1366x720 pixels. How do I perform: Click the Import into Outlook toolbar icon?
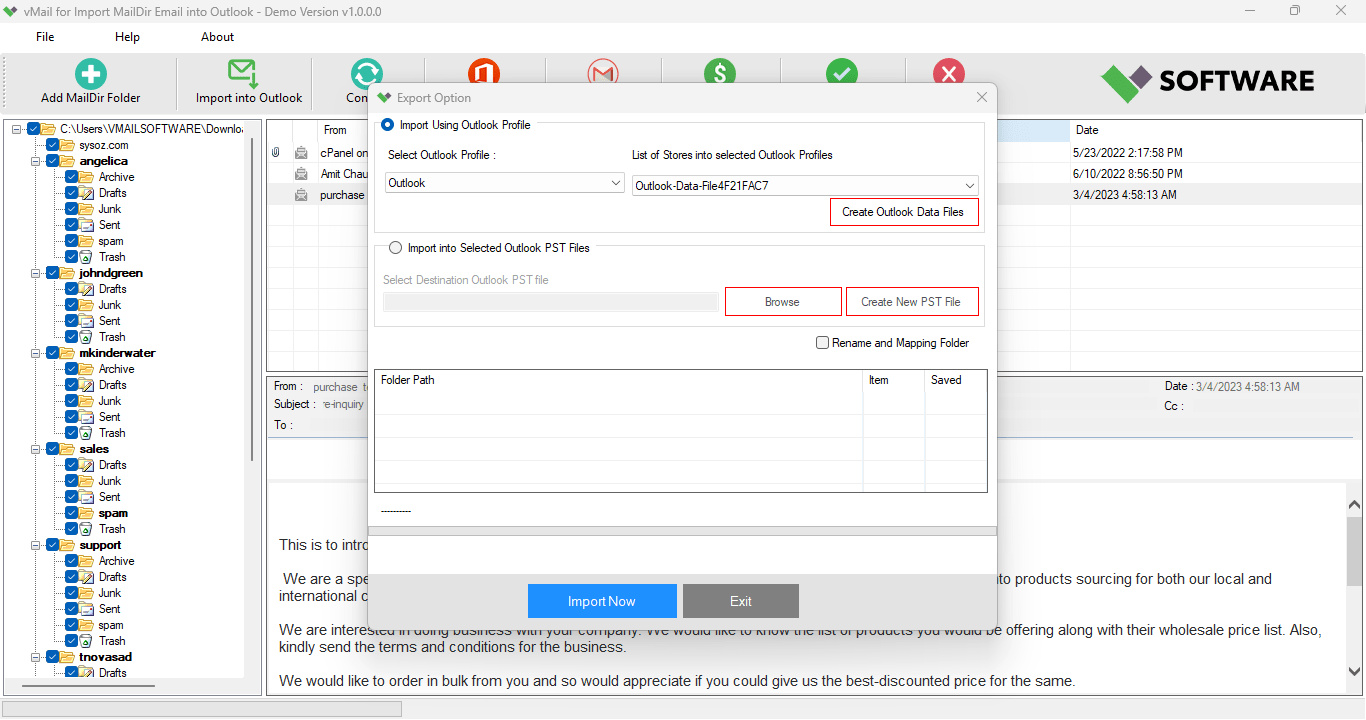coord(242,74)
